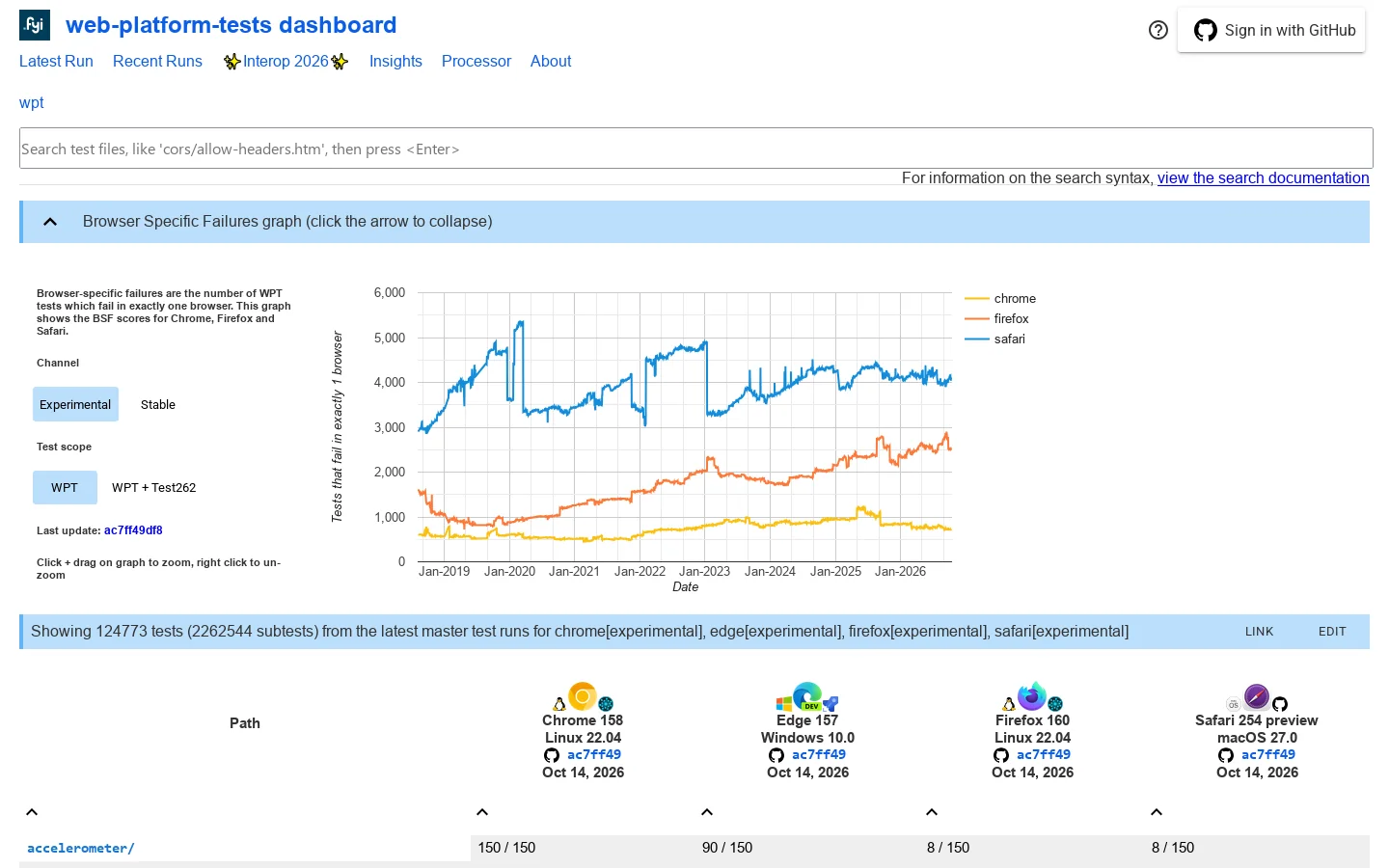Select the Stable channel option
The width and height of the screenshot is (1389, 868).
click(158, 404)
